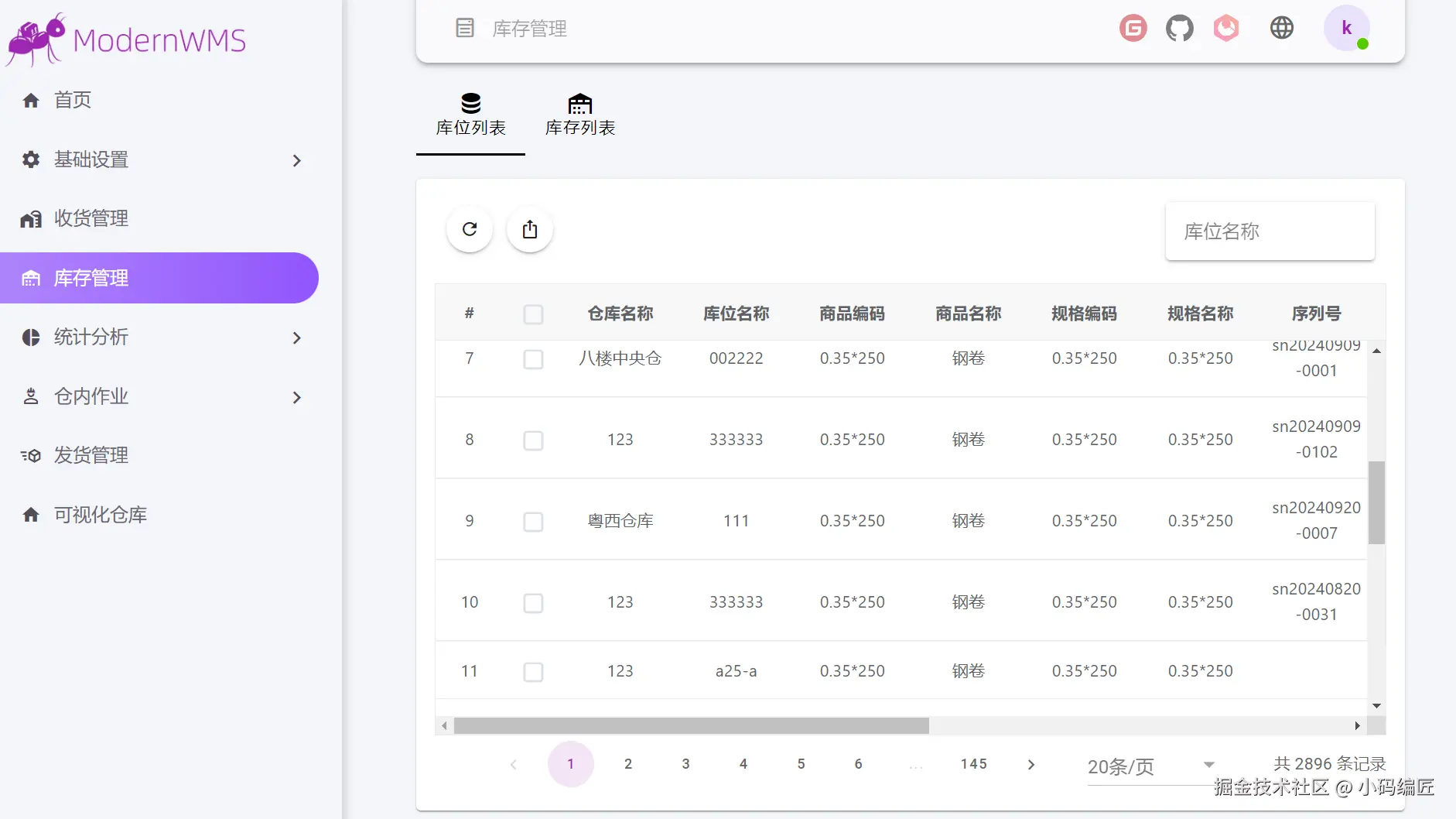Viewport: 1456px width, 819px height.
Task: Click the a25-a location cell
Action: (737, 671)
